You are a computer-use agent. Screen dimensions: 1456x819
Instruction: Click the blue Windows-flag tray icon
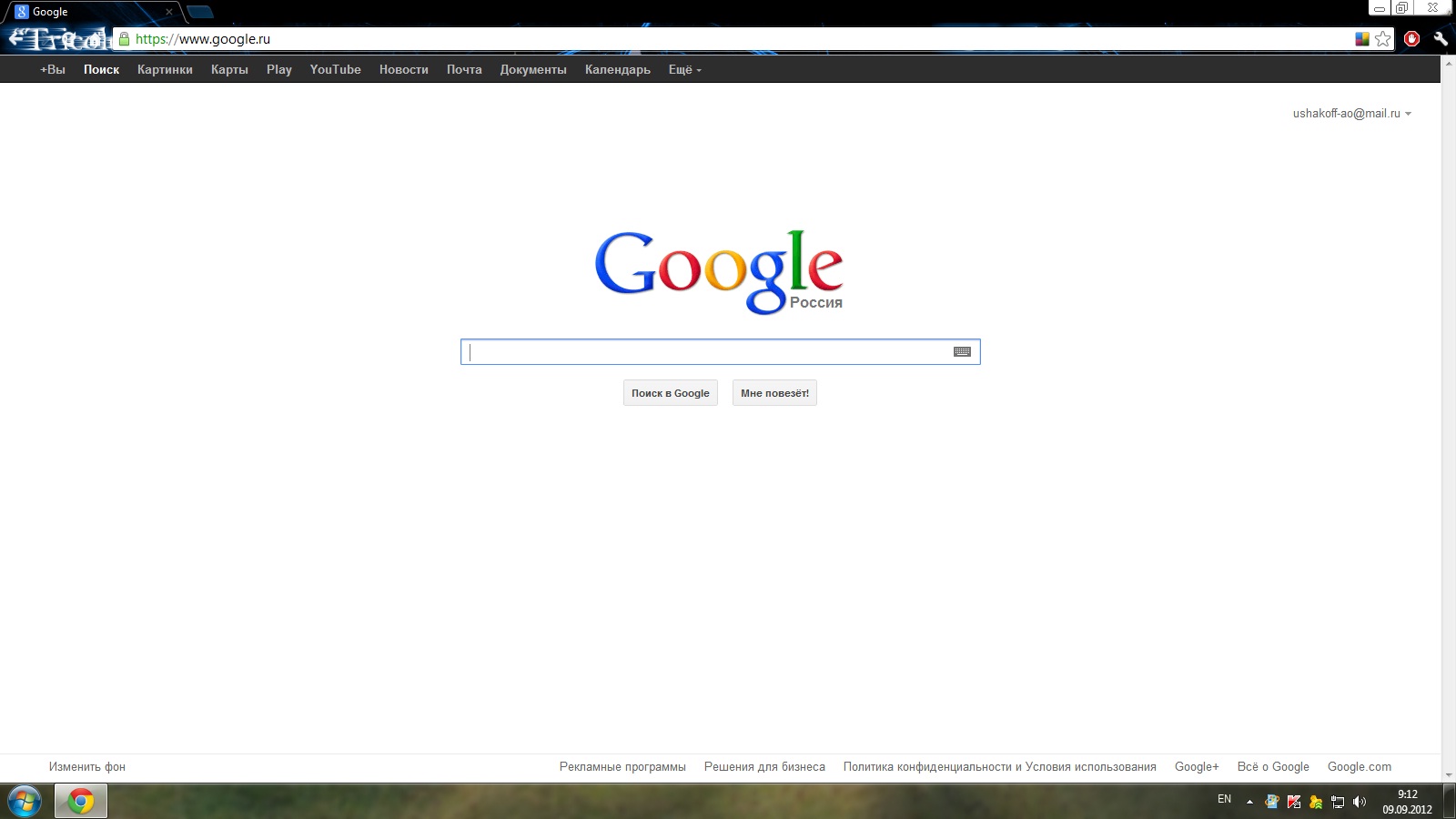[1272, 802]
